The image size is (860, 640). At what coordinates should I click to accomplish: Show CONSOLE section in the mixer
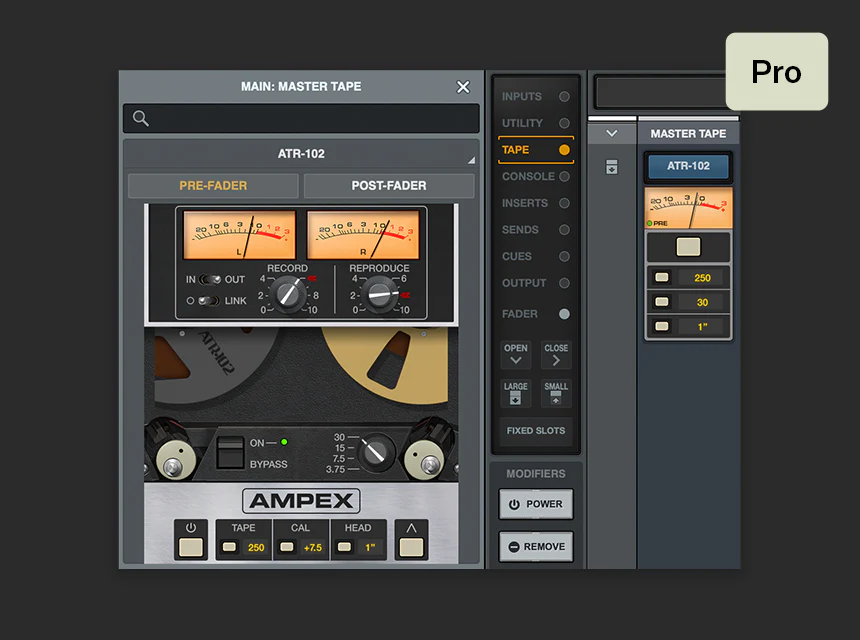tap(528, 176)
